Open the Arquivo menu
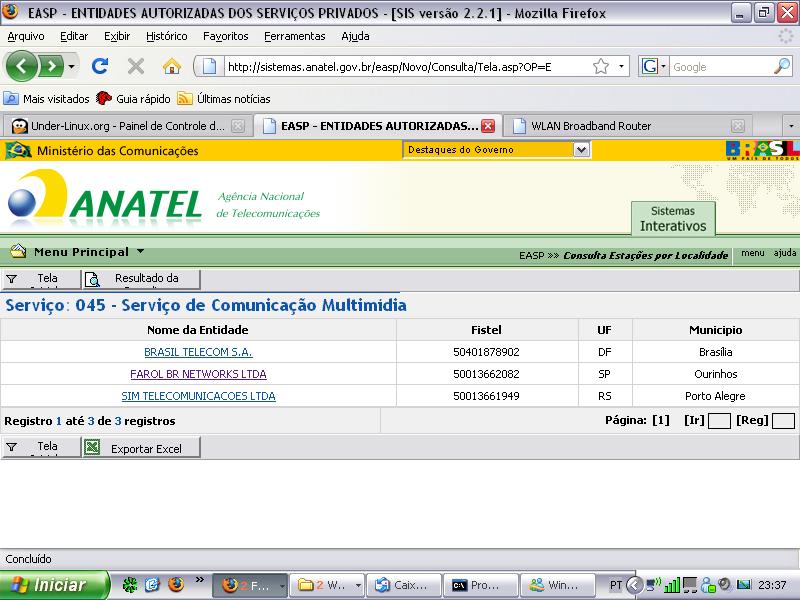The height and width of the screenshot is (600, 800). pos(26,36)
